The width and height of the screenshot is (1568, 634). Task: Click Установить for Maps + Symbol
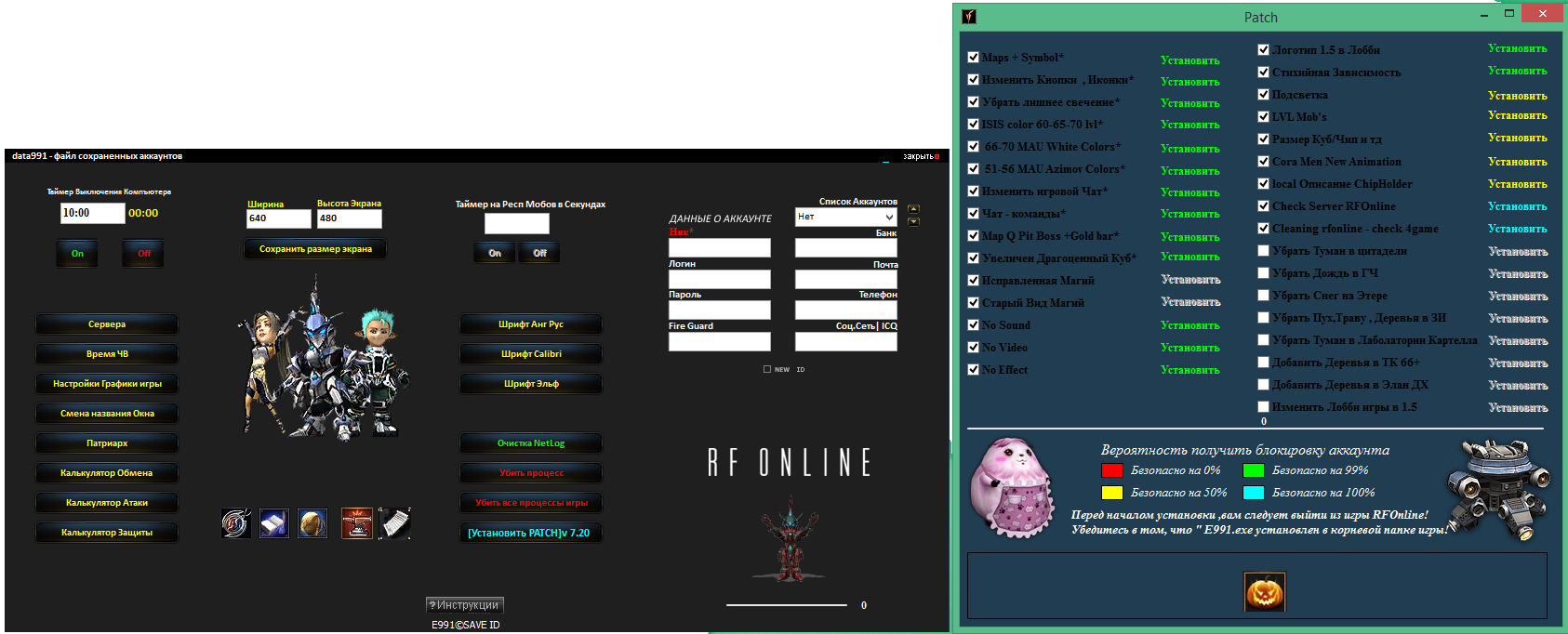(1189, 60)
